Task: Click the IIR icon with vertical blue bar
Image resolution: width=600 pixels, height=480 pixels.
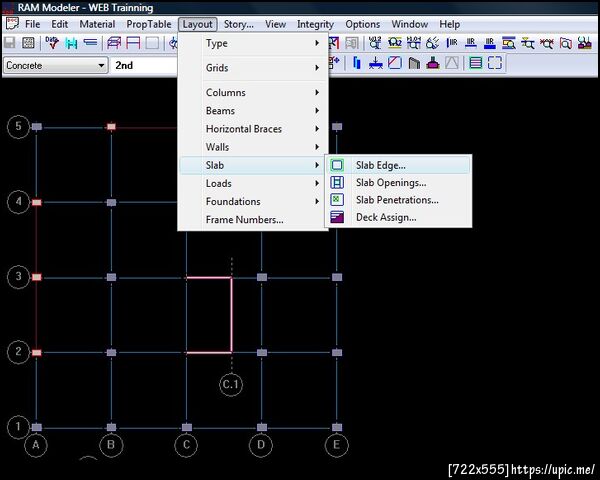Action: (452, 43)
